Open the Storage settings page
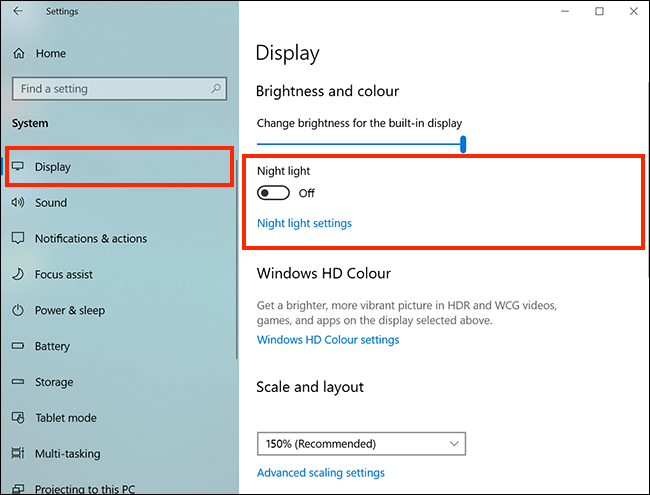Viewport: 650px width, 495px height. click(54, 382)
